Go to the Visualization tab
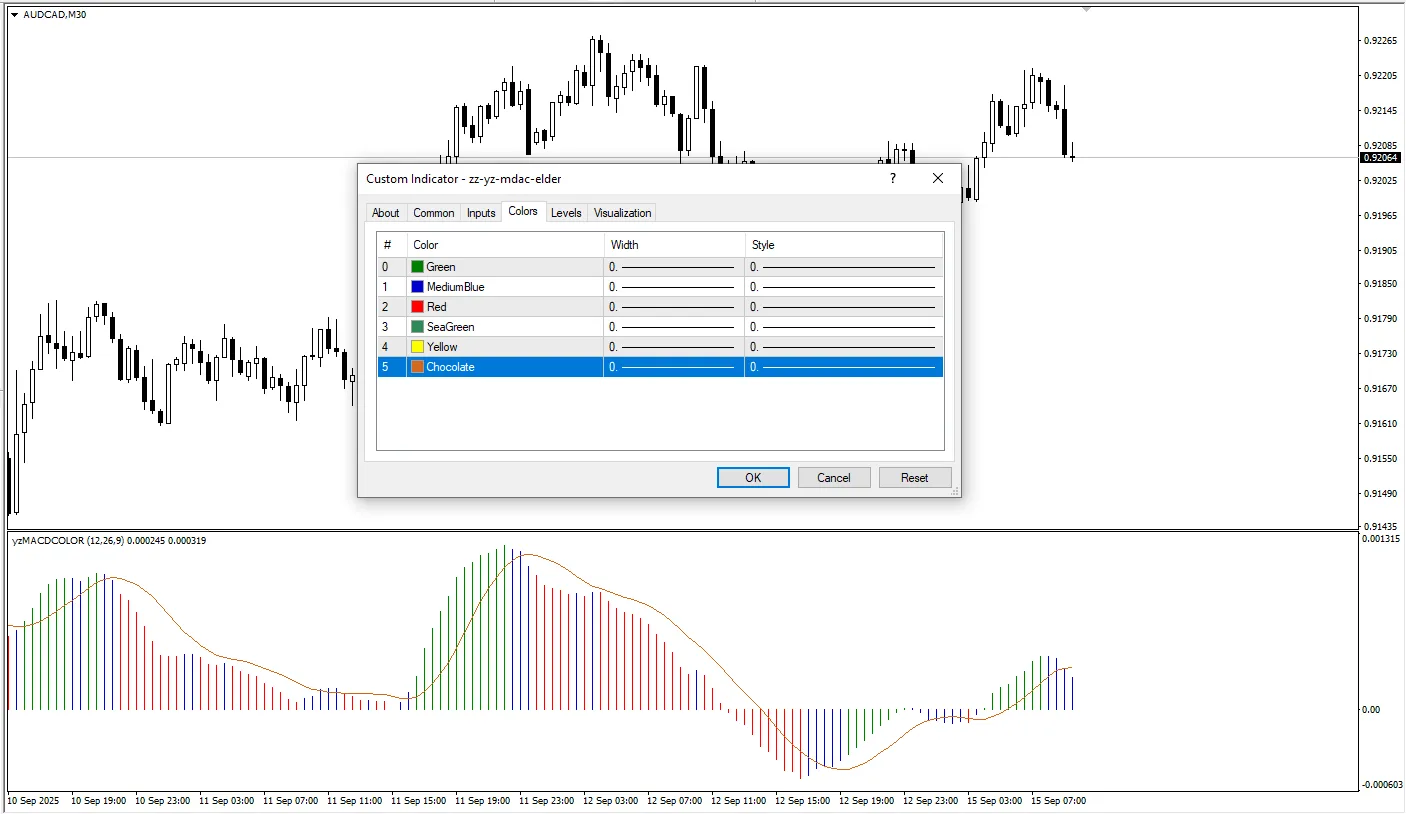 pos(622,213)
